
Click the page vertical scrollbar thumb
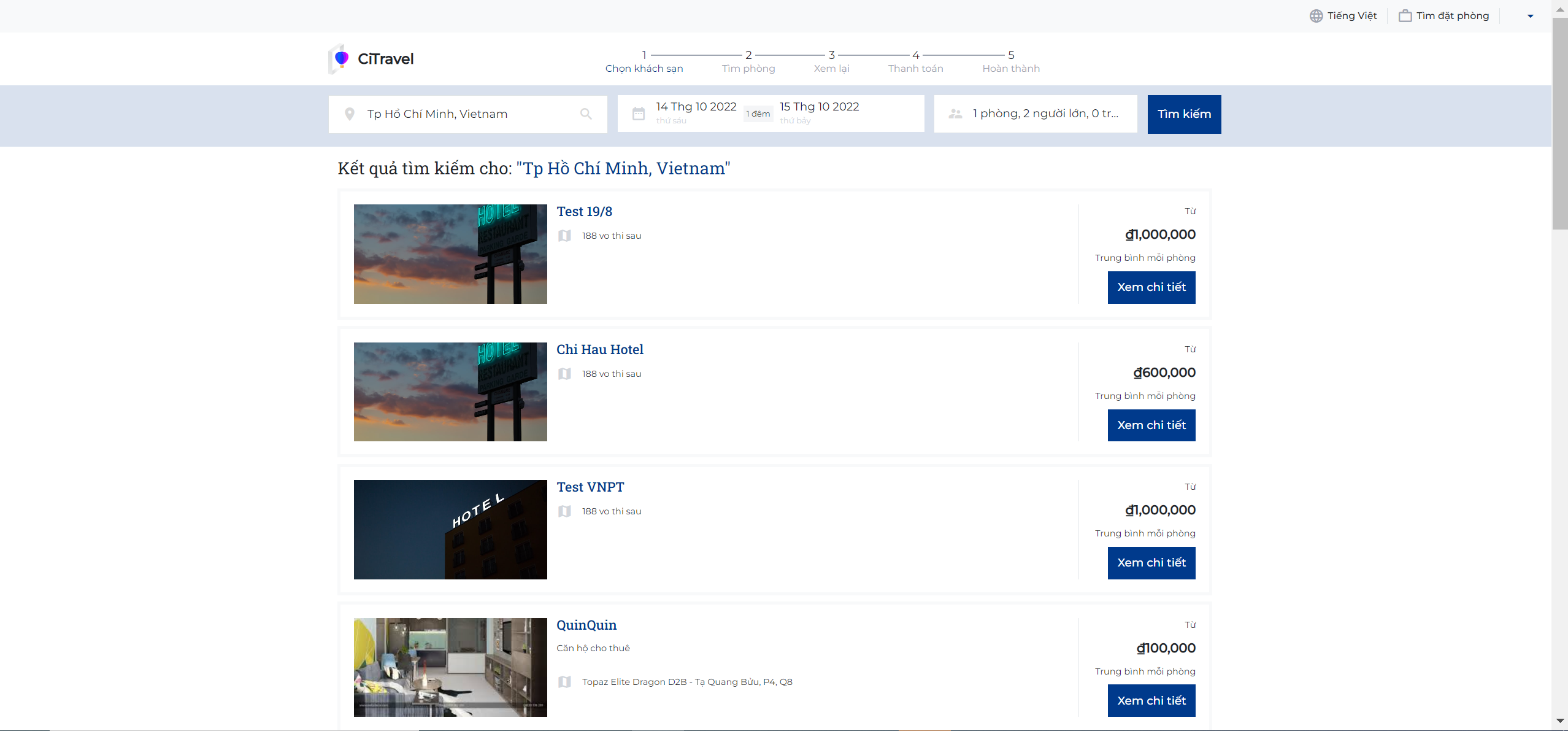click(1559, 123)
